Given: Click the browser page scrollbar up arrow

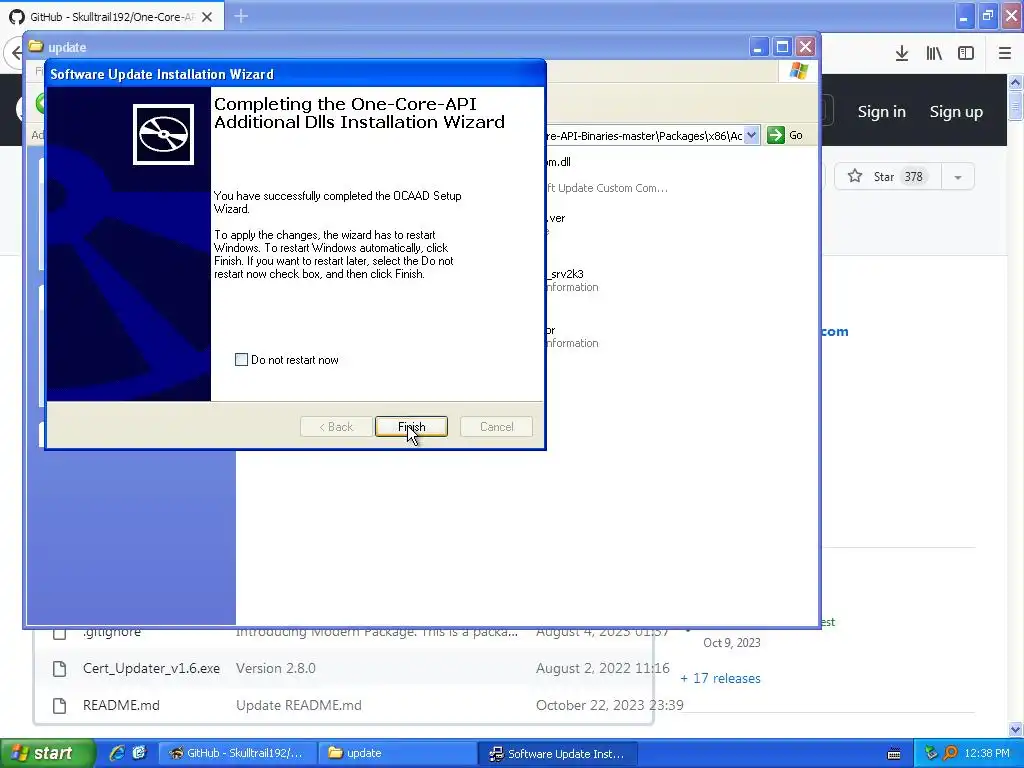Looking at the screenshot, I should tap(1016, 82).
